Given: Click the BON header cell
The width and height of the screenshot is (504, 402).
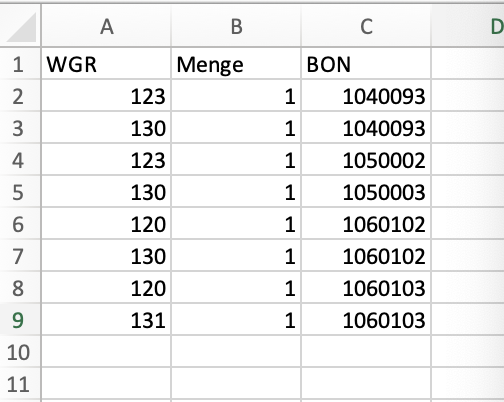Looking at the screenshot, I should point(366,64).
